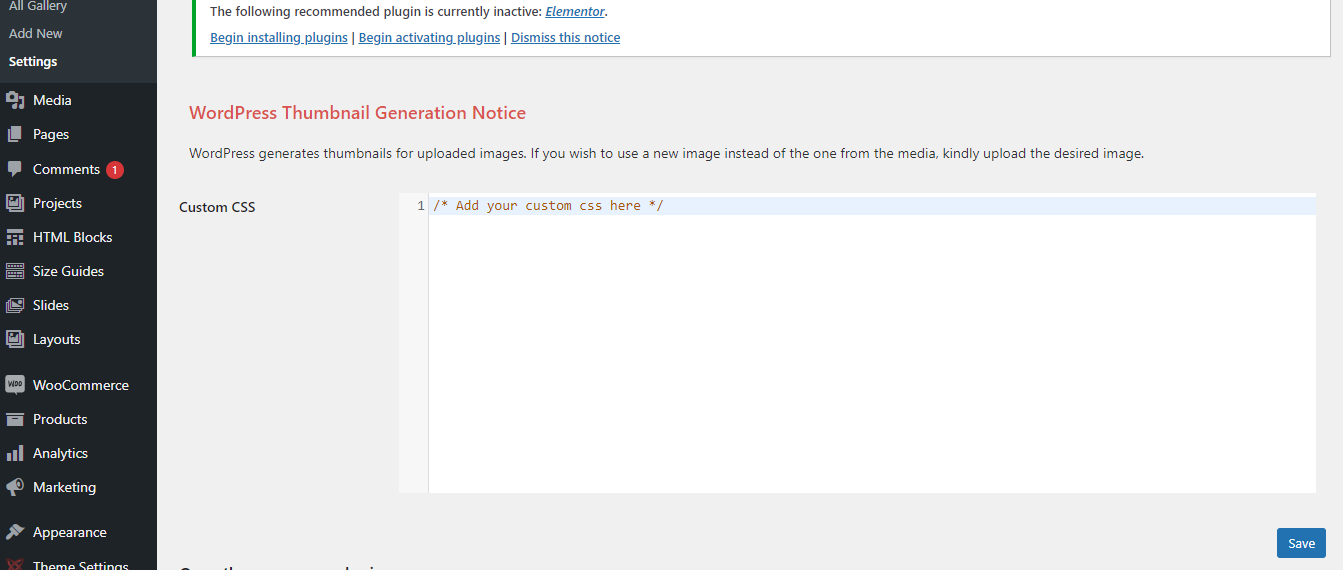Go to Layouts in the sidebar
Screen dimensions: 1343x570
(56, 339)
